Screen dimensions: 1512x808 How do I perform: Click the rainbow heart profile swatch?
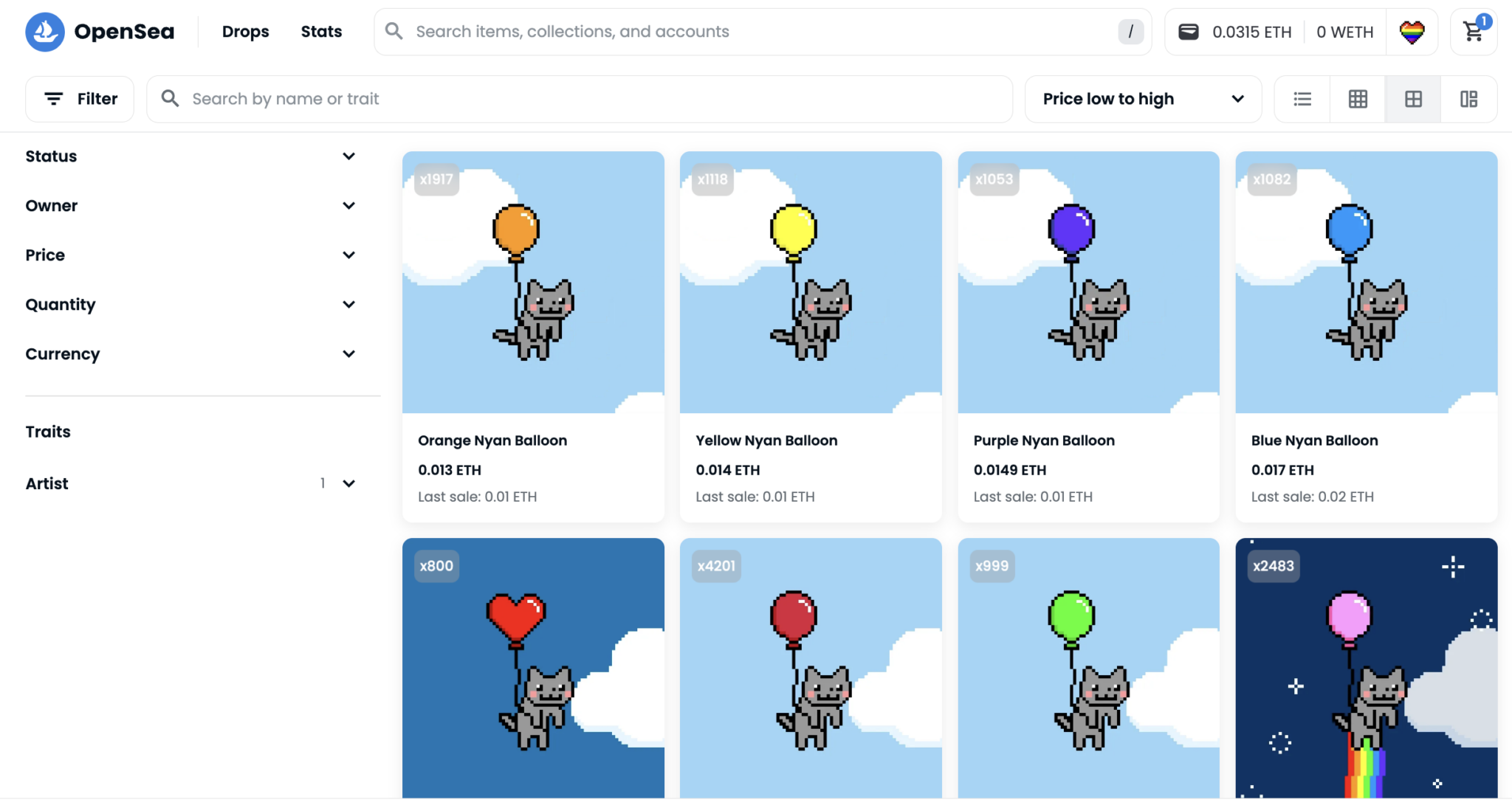point(1412,32)
